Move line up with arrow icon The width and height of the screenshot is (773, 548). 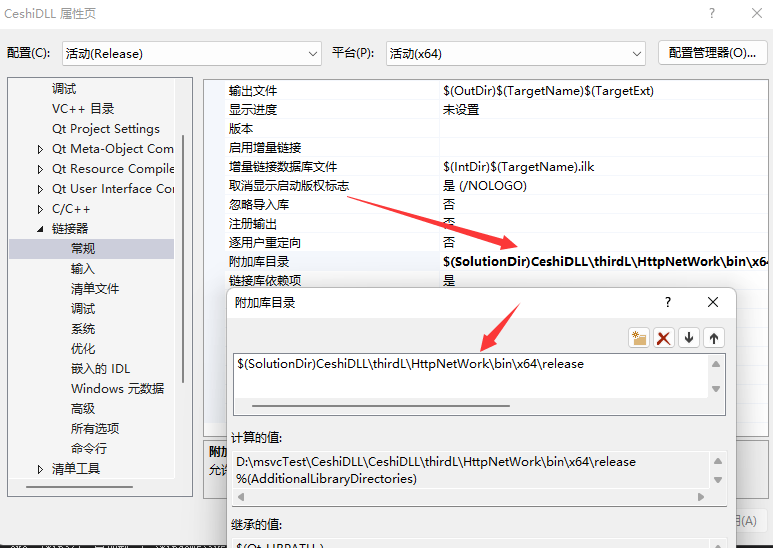713,338
